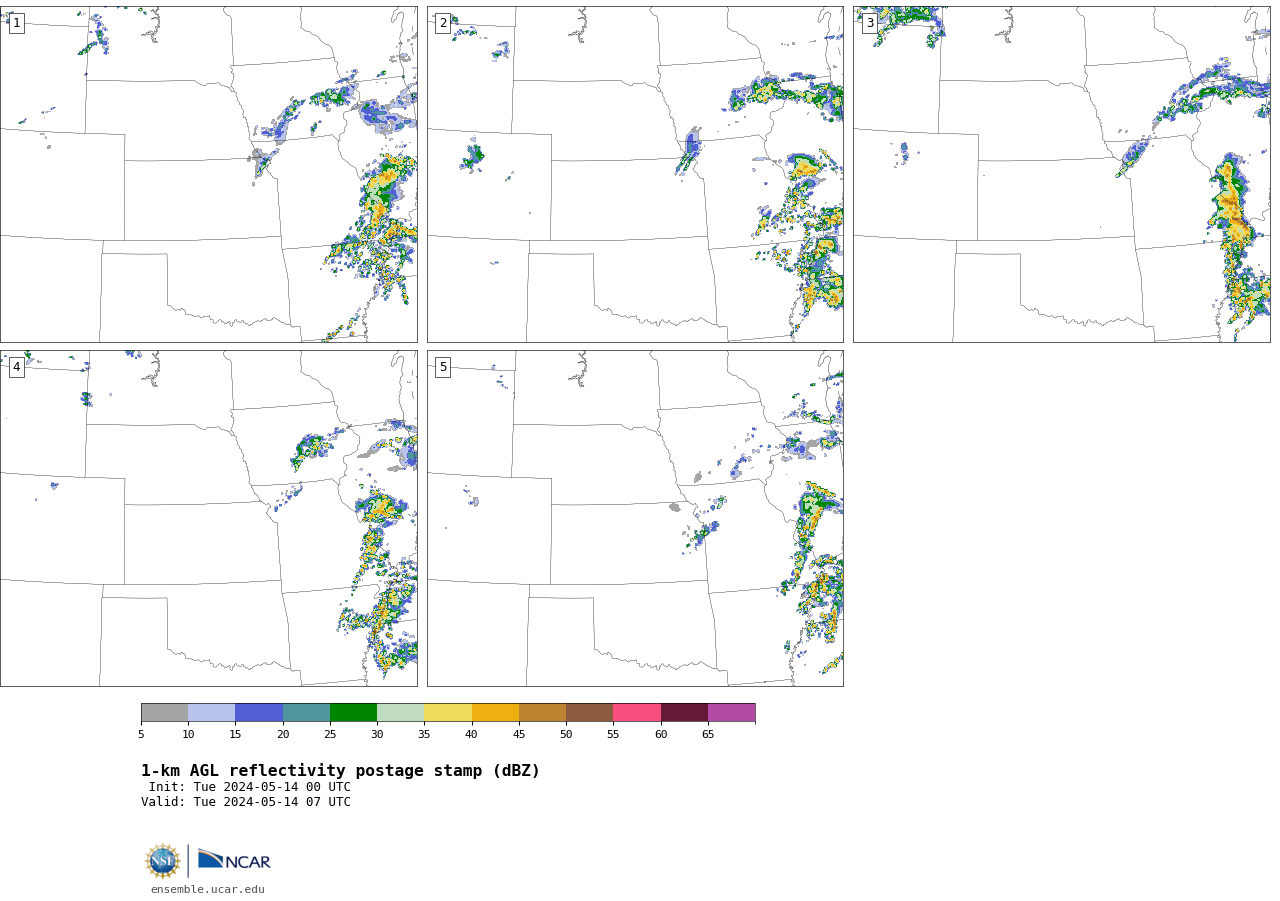Select the blue 15-20 dBZ swatch
Image resolution: width=1280 pixels, height=901 pixels.
[259, 713]
